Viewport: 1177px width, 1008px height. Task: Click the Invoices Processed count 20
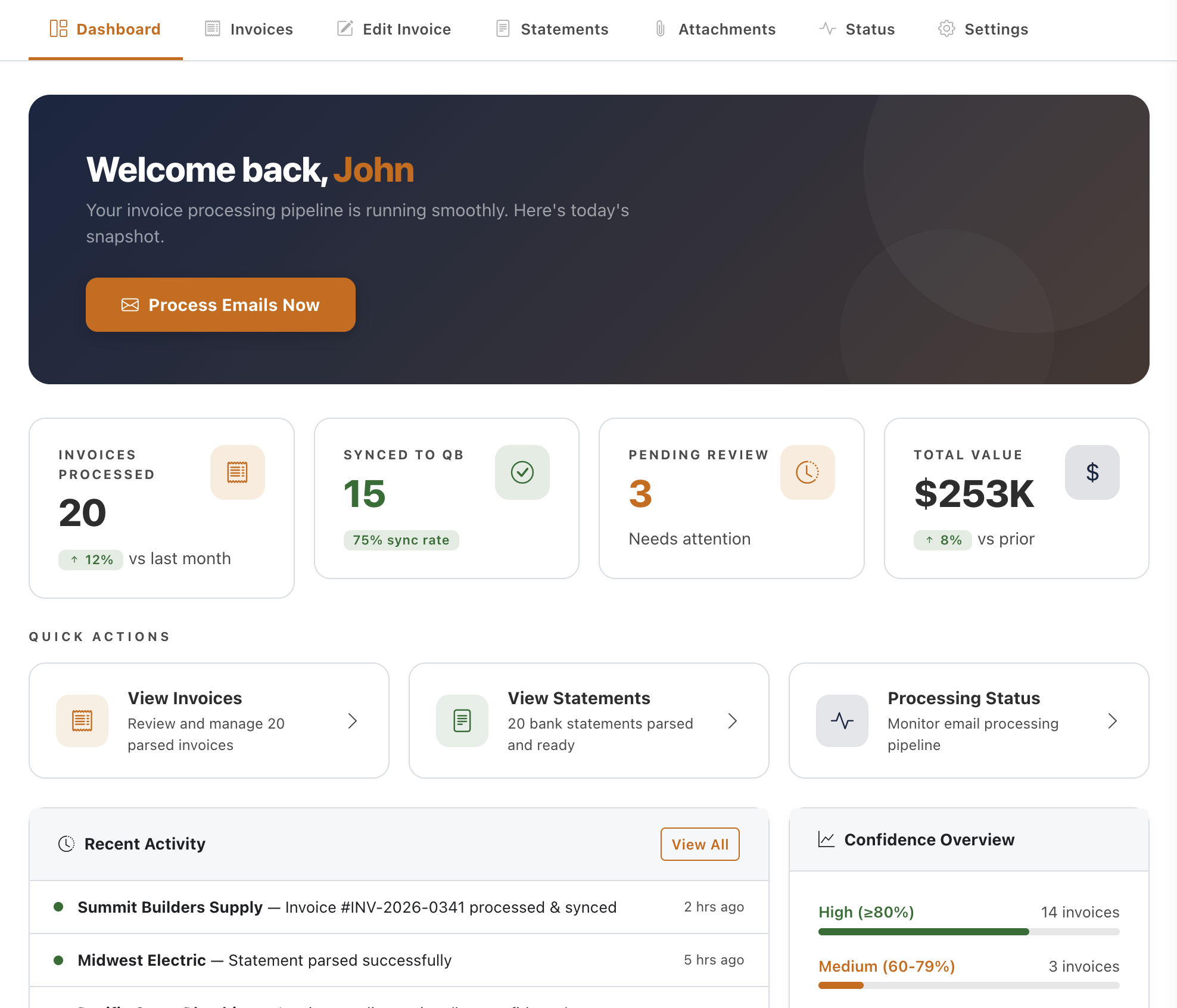point(82,513)
